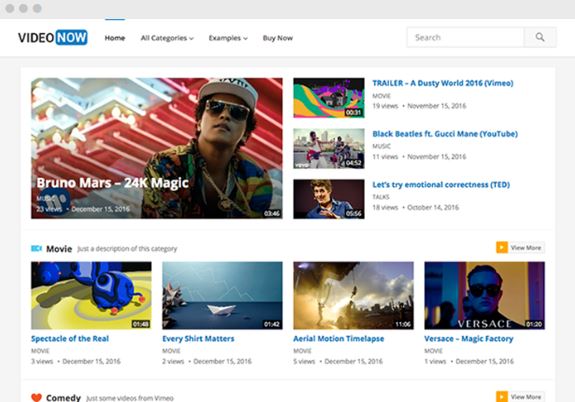
Task: Click the search magnifier button
Action: tap(540, 37)
